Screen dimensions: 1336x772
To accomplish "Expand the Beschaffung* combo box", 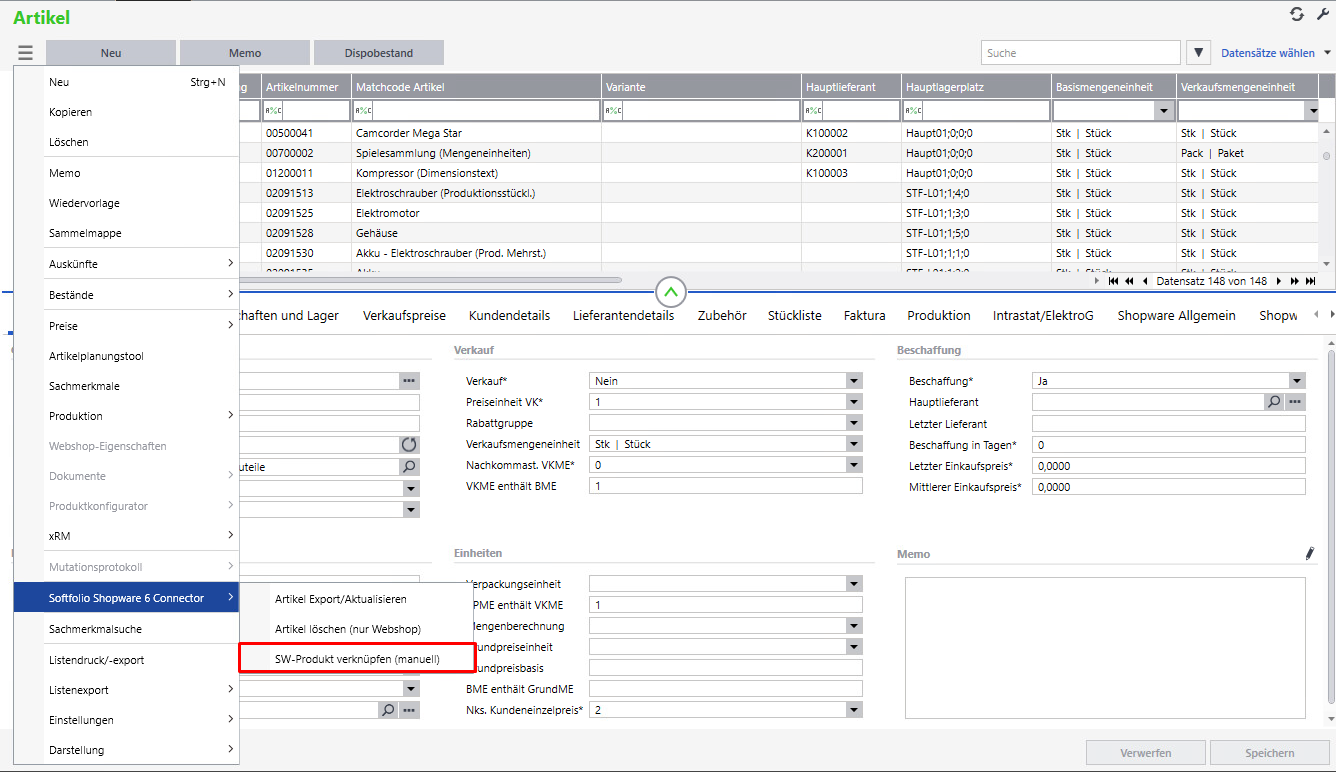I will [1296, 381].
